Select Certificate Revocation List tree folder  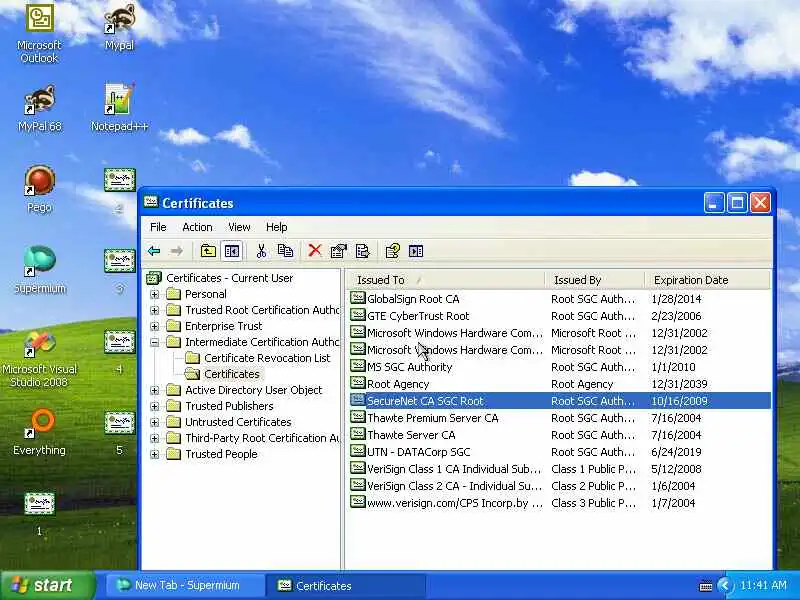pyautogui.click(x=267, y=358)
